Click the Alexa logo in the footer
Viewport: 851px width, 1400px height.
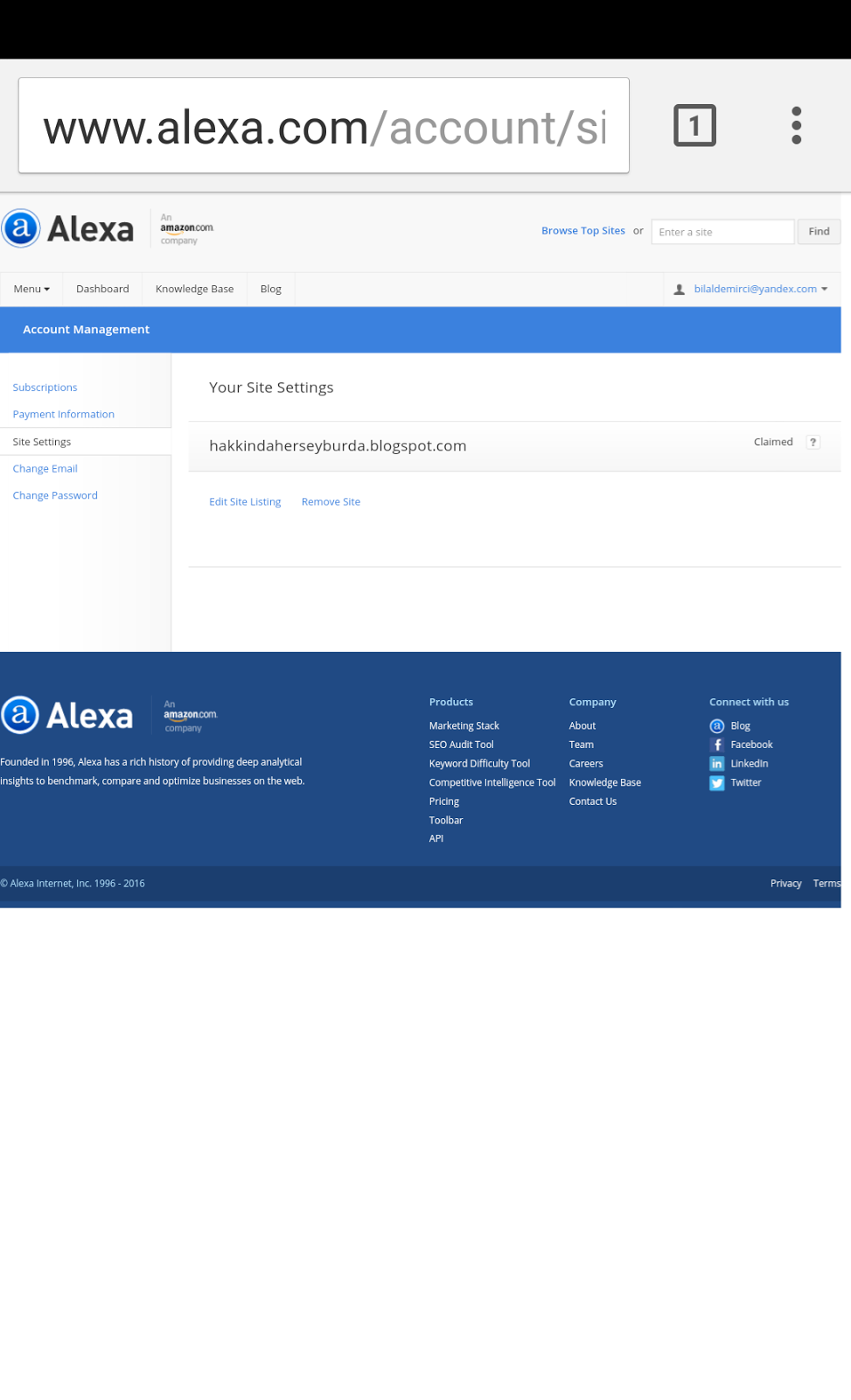pyautogui.click(x=68, y=715)
